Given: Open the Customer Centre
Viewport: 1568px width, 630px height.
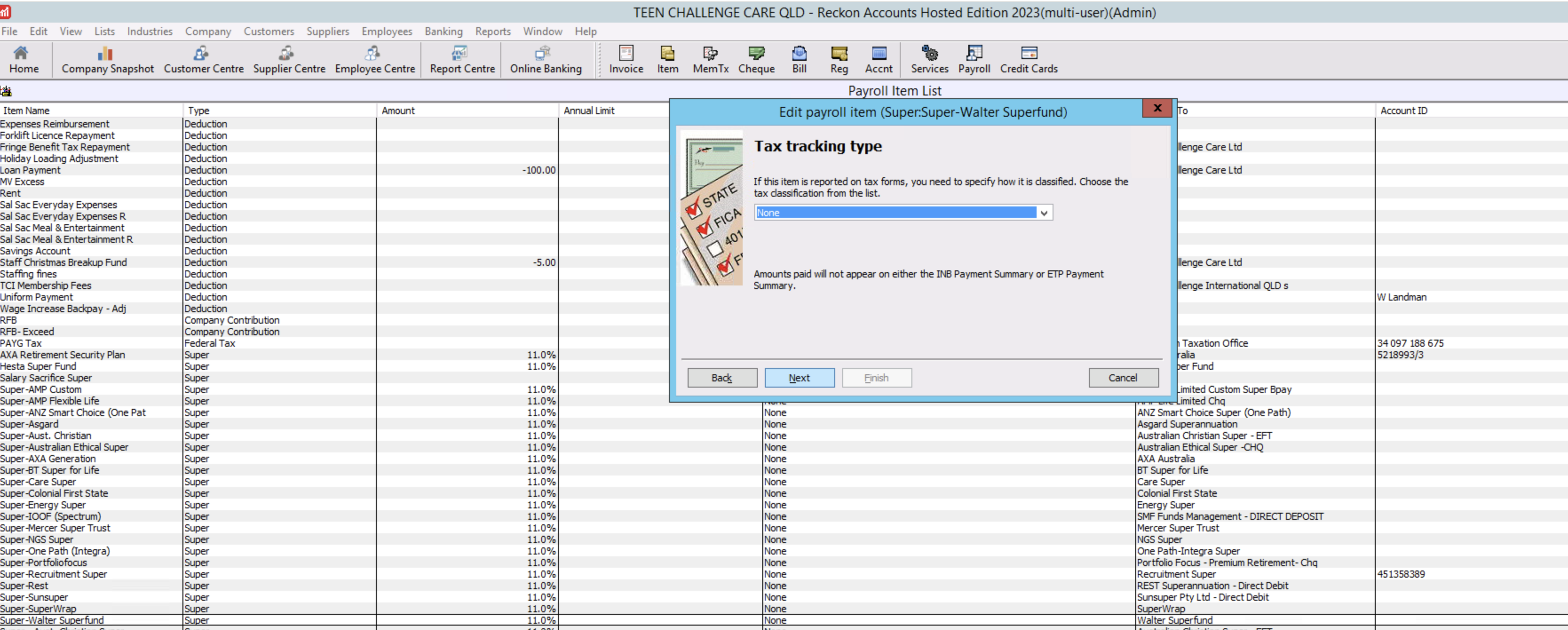Looking at the screenshot, I should 203,59.
